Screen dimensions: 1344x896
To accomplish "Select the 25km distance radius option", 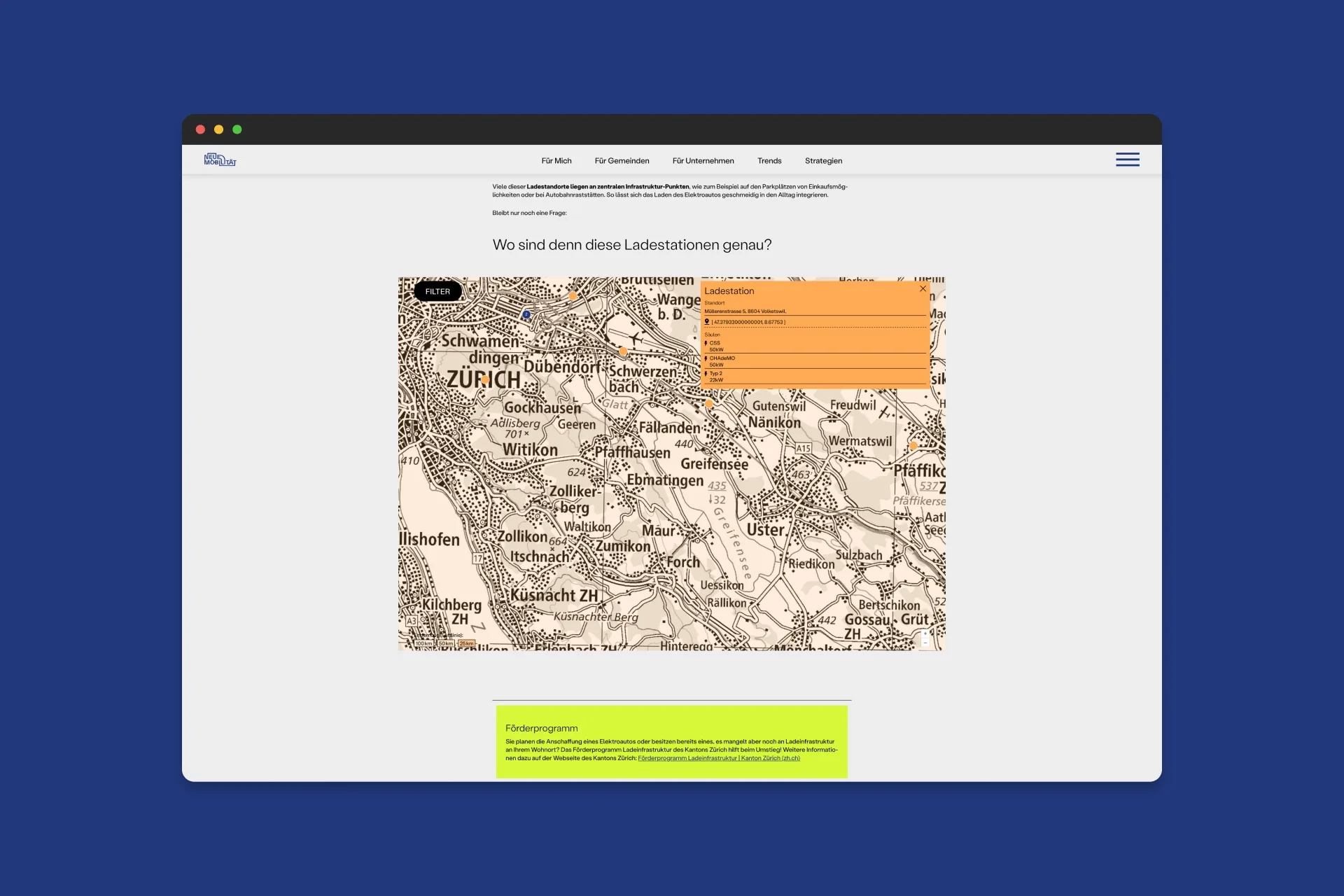I will 466,643.
